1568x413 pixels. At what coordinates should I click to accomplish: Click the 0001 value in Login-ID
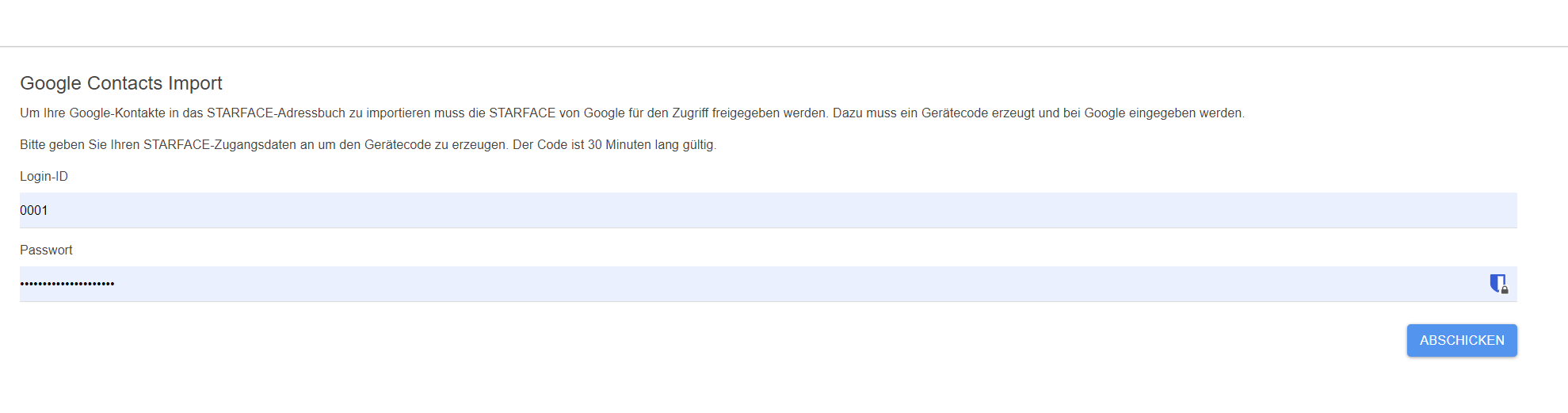click(x=34, y=210)
